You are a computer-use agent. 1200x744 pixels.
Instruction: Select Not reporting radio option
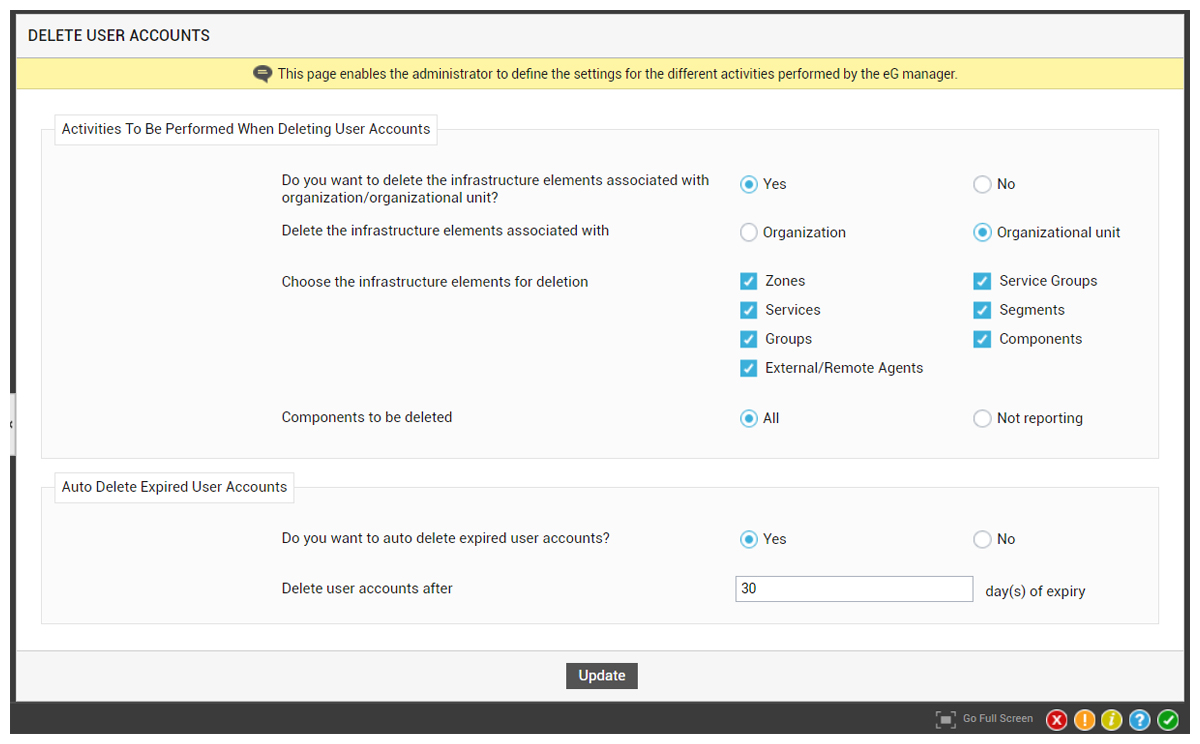pos(982,418)
